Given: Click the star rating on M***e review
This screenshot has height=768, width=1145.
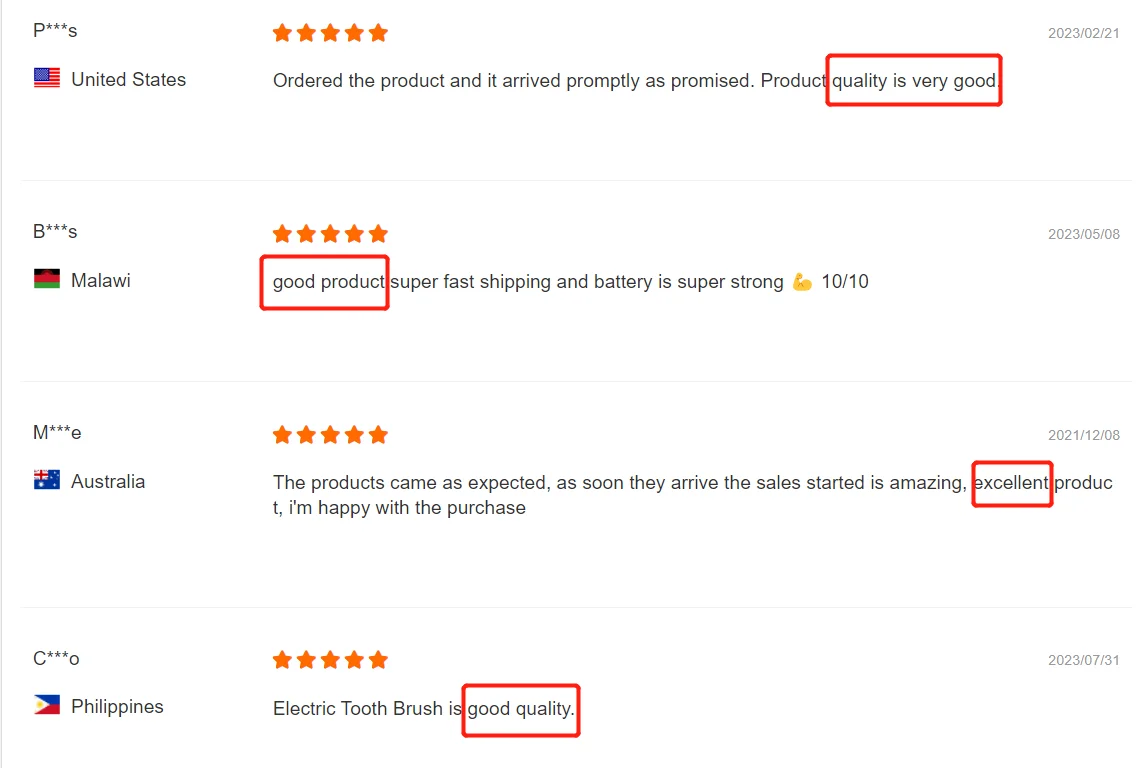Looking at the screenshot, I should click(330, 435).
